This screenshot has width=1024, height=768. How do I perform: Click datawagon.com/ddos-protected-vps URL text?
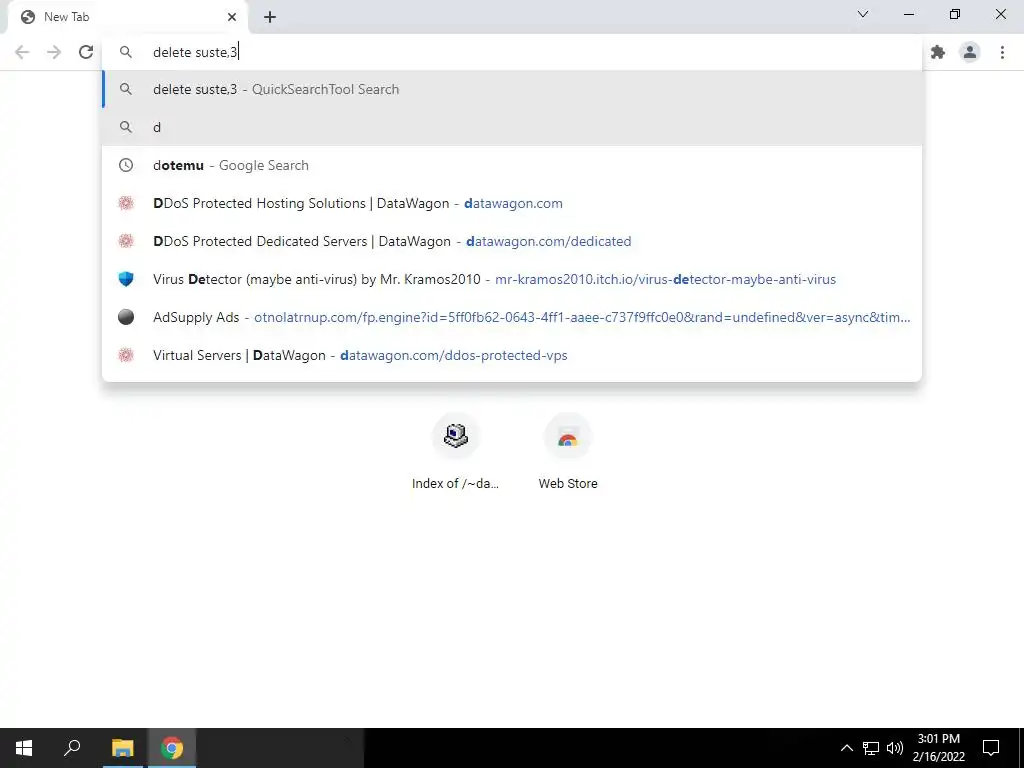[x=454, y=355]
